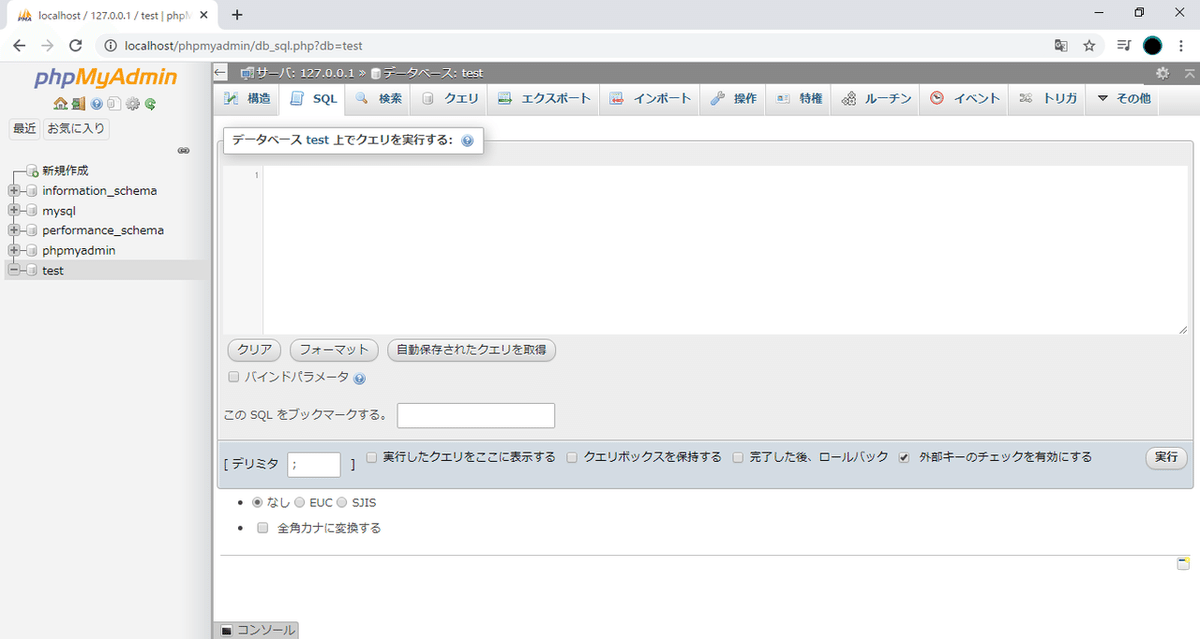Open the クエリ tab
Screen dimensions: 1200x639
tap(450, 98)
